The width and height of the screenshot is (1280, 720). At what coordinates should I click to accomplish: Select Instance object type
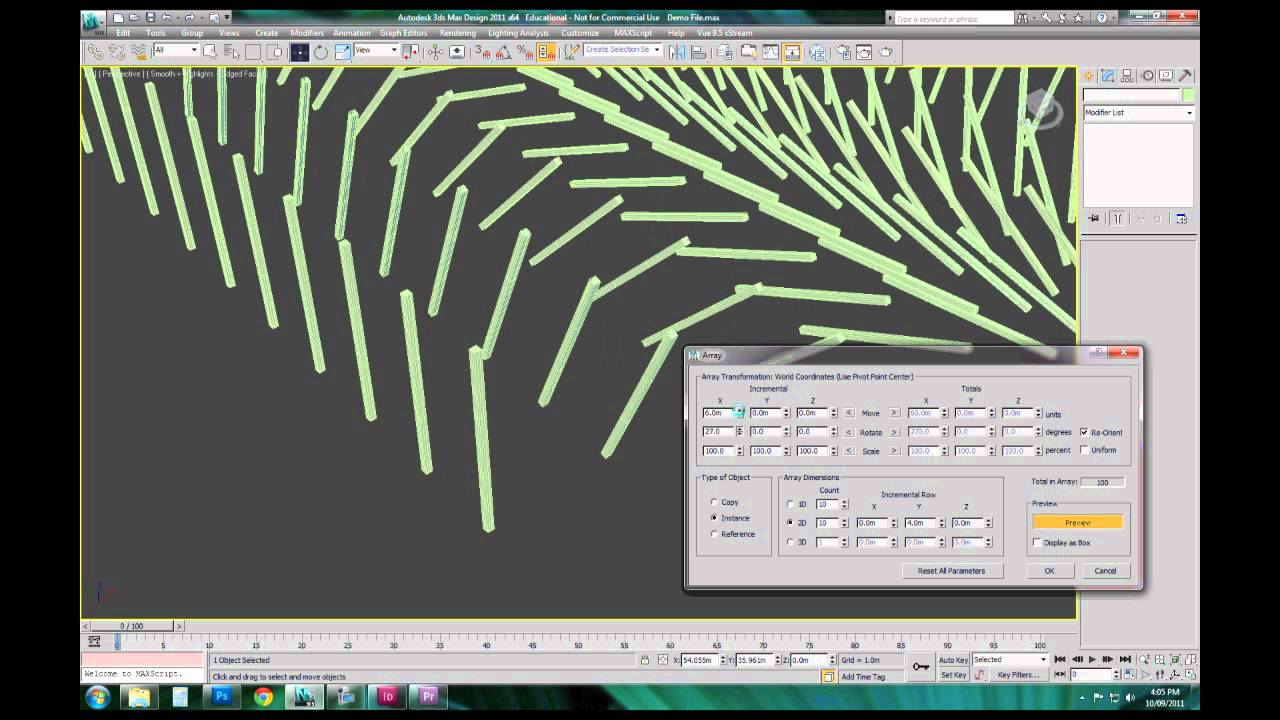click(714, 518)
